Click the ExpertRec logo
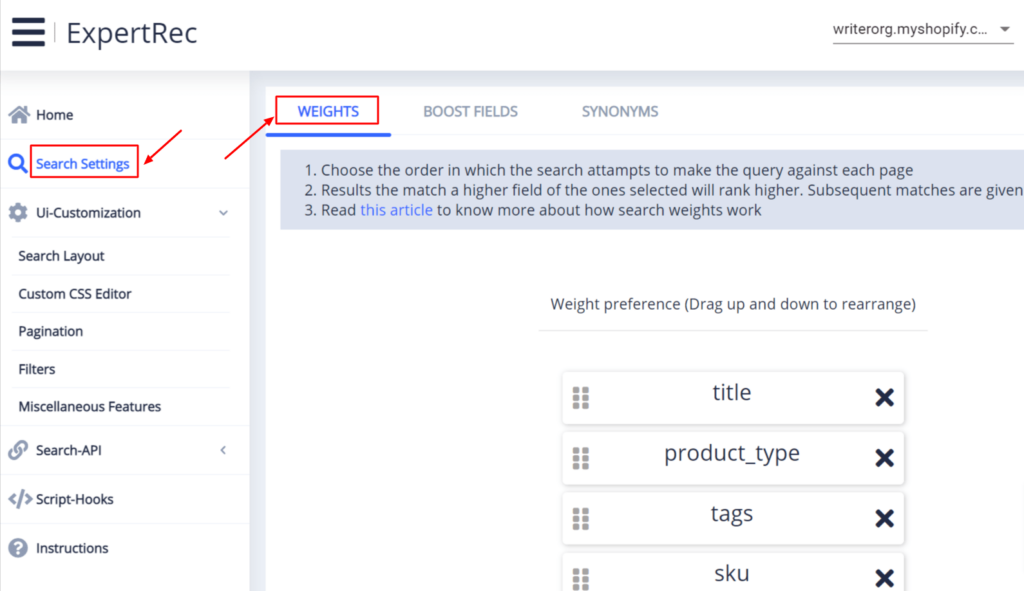This screenshot has height=591, width=1024. click(131, 33)
